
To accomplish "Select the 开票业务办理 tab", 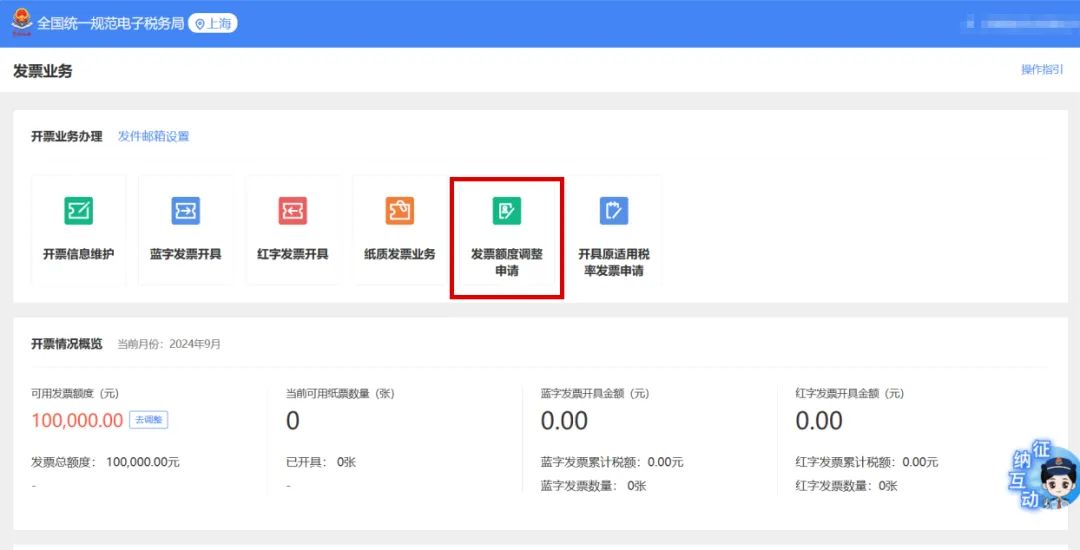I will (x=67, y=136).
